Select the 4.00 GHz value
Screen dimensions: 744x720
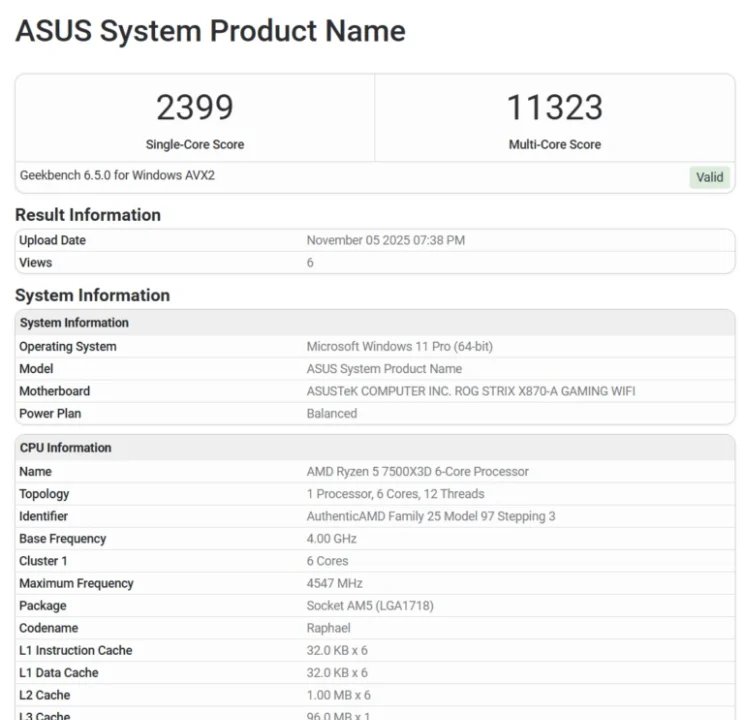pos(331,539)
